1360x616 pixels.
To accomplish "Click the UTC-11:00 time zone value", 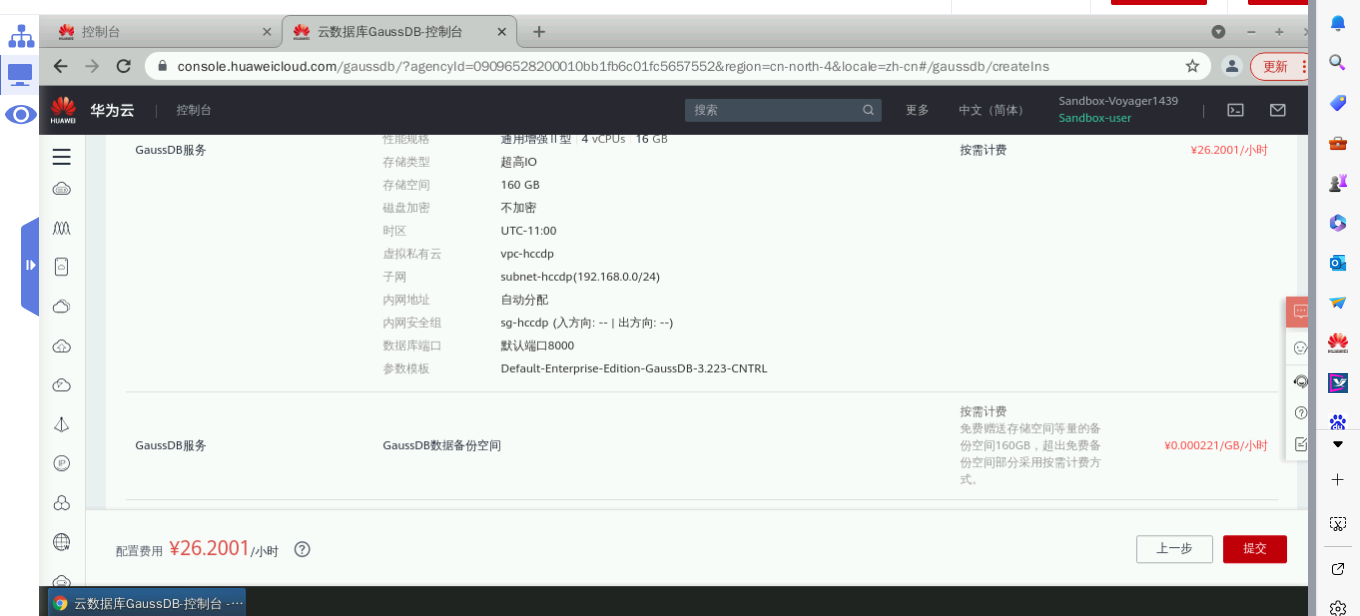I will click(x=528, y=231).
